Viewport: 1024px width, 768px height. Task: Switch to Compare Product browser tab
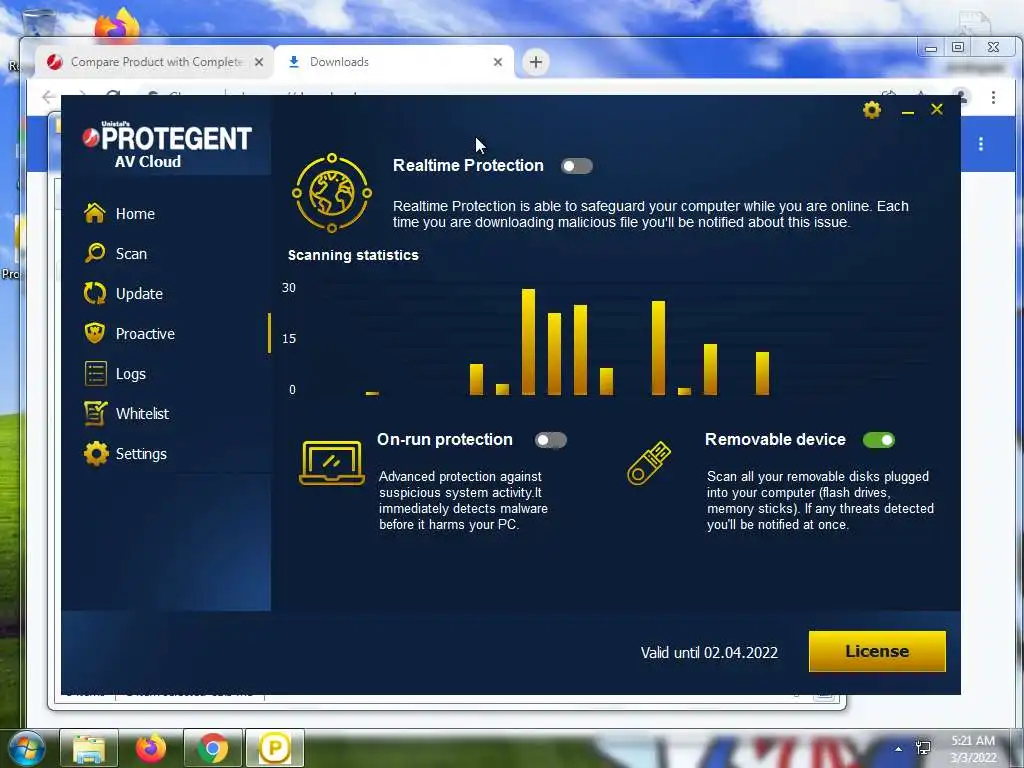pyautogui.click(x=155, y=62)
